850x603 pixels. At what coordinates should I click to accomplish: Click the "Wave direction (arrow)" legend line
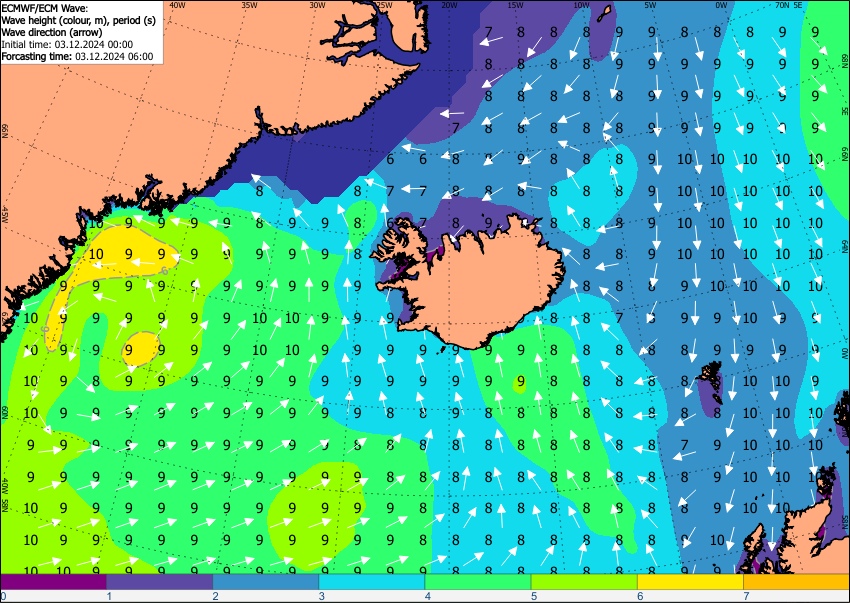51,32
